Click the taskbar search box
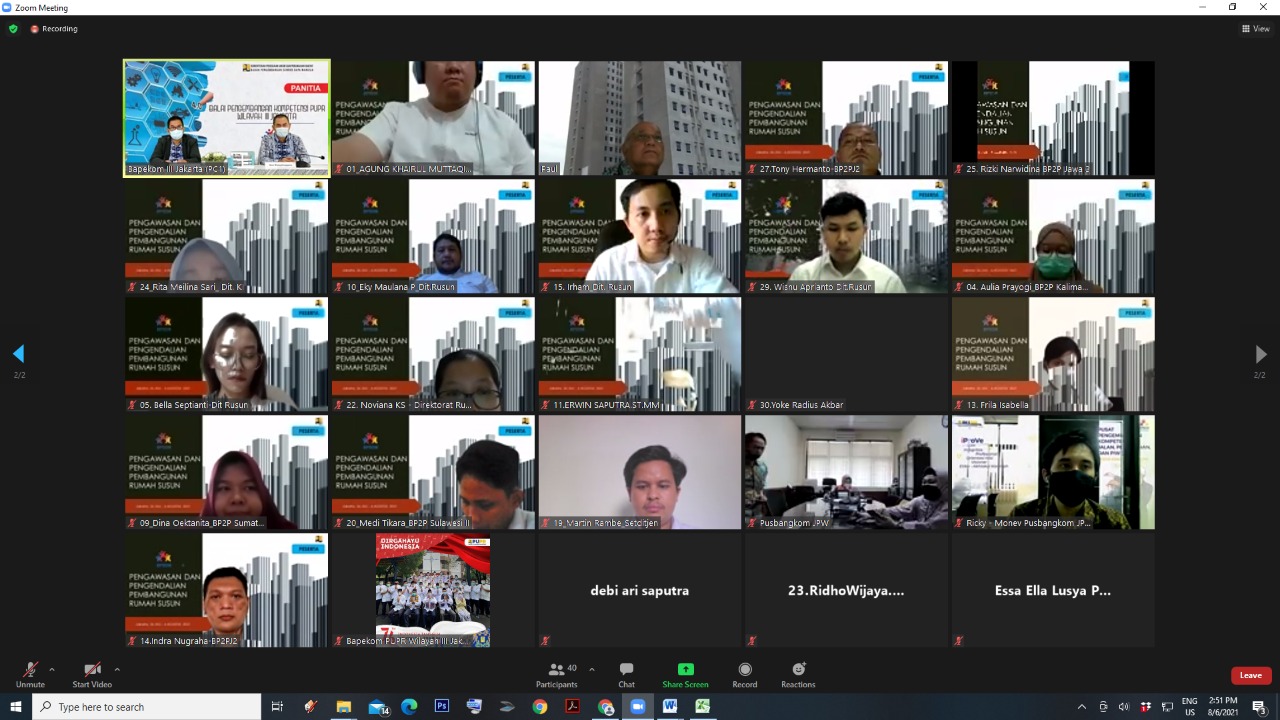1280x720 pixels. point(148,707)
